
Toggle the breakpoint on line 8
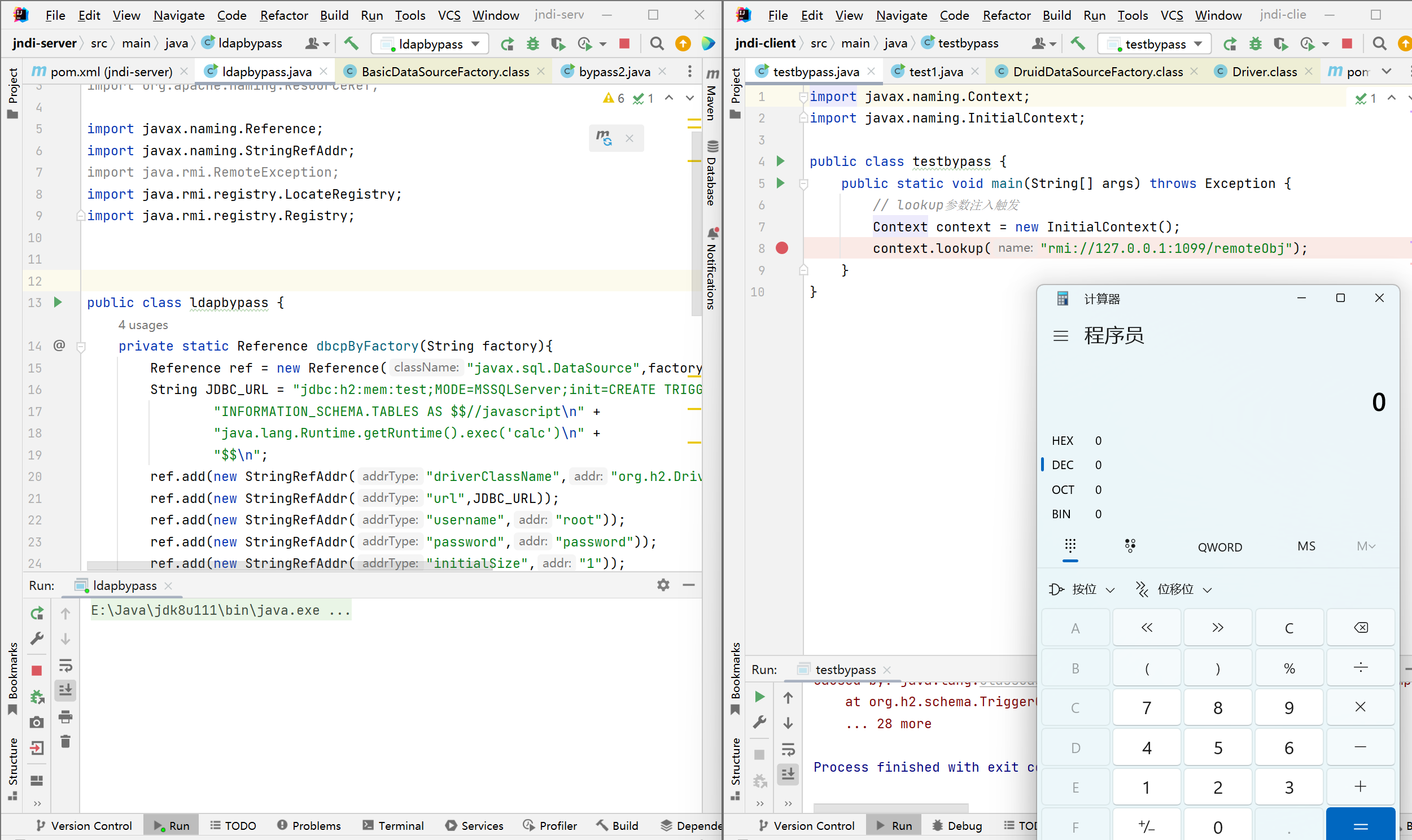click(781, 248)
